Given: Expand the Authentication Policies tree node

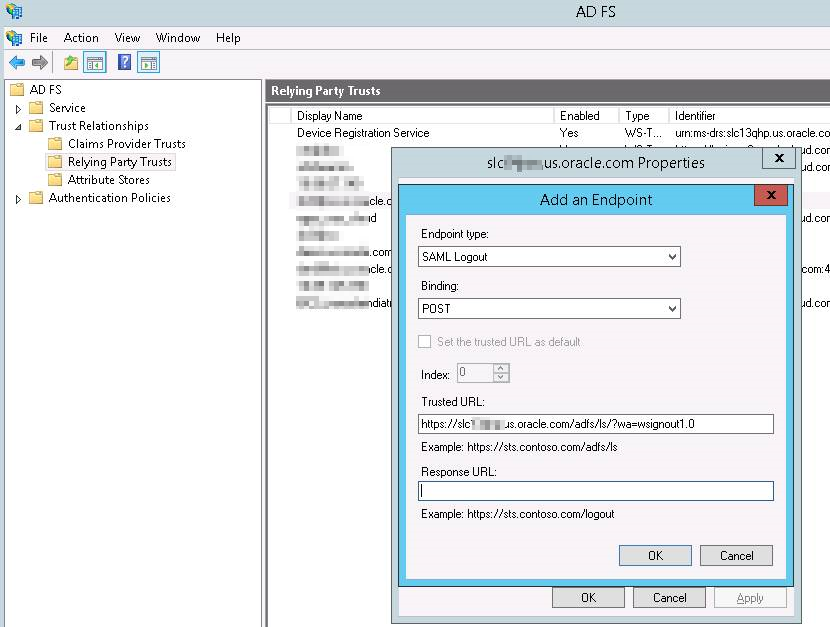Looking at the screenshot, I should point(19,199).
